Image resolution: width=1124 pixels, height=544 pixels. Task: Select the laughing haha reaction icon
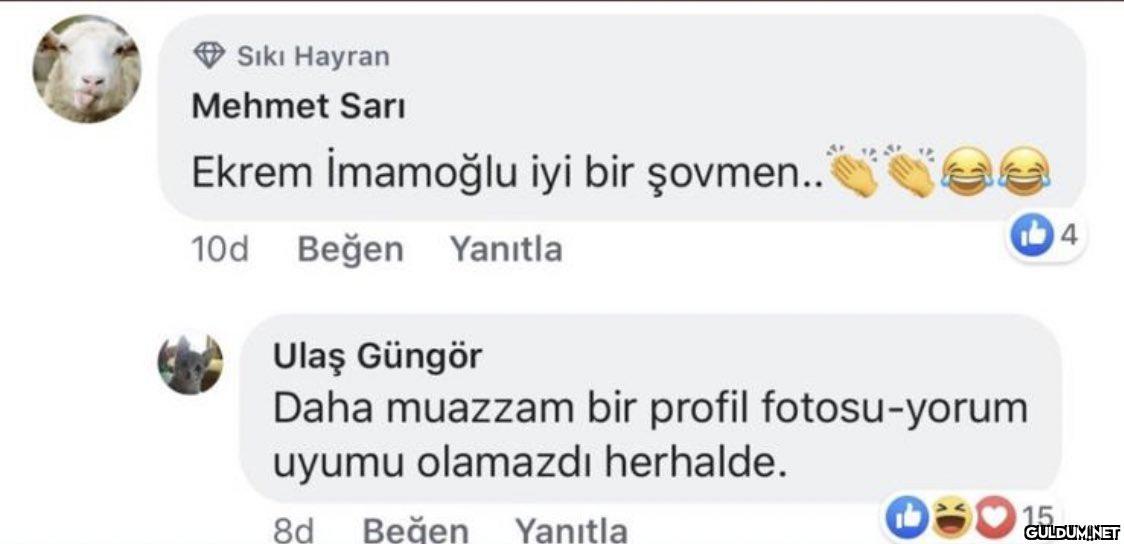click(951, 515)
